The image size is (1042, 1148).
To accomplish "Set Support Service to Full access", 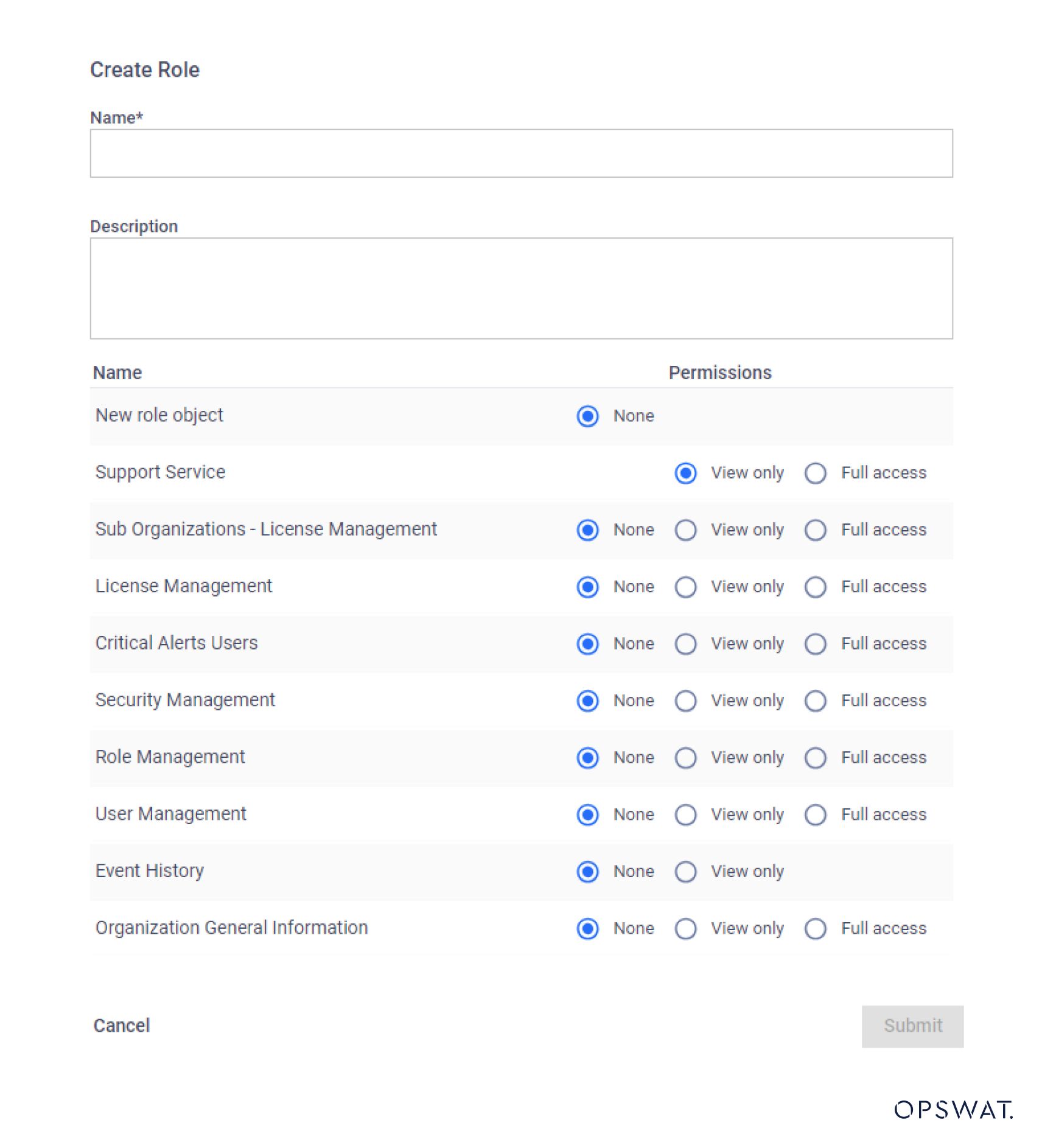I will [x=815, y=473].
